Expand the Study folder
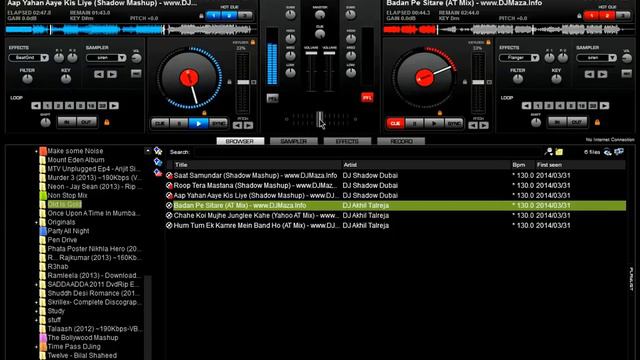Image resolution: width=640 pixels, height=360 pixels. pyautogui.click(x=36, y=311)
